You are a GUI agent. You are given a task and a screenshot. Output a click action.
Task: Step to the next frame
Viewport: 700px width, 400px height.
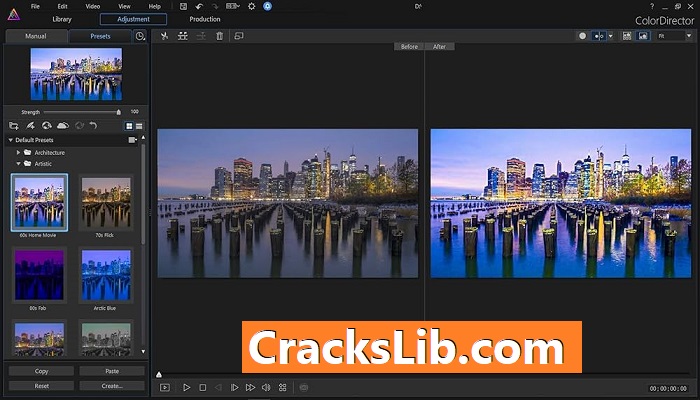(x=234, y=388)
